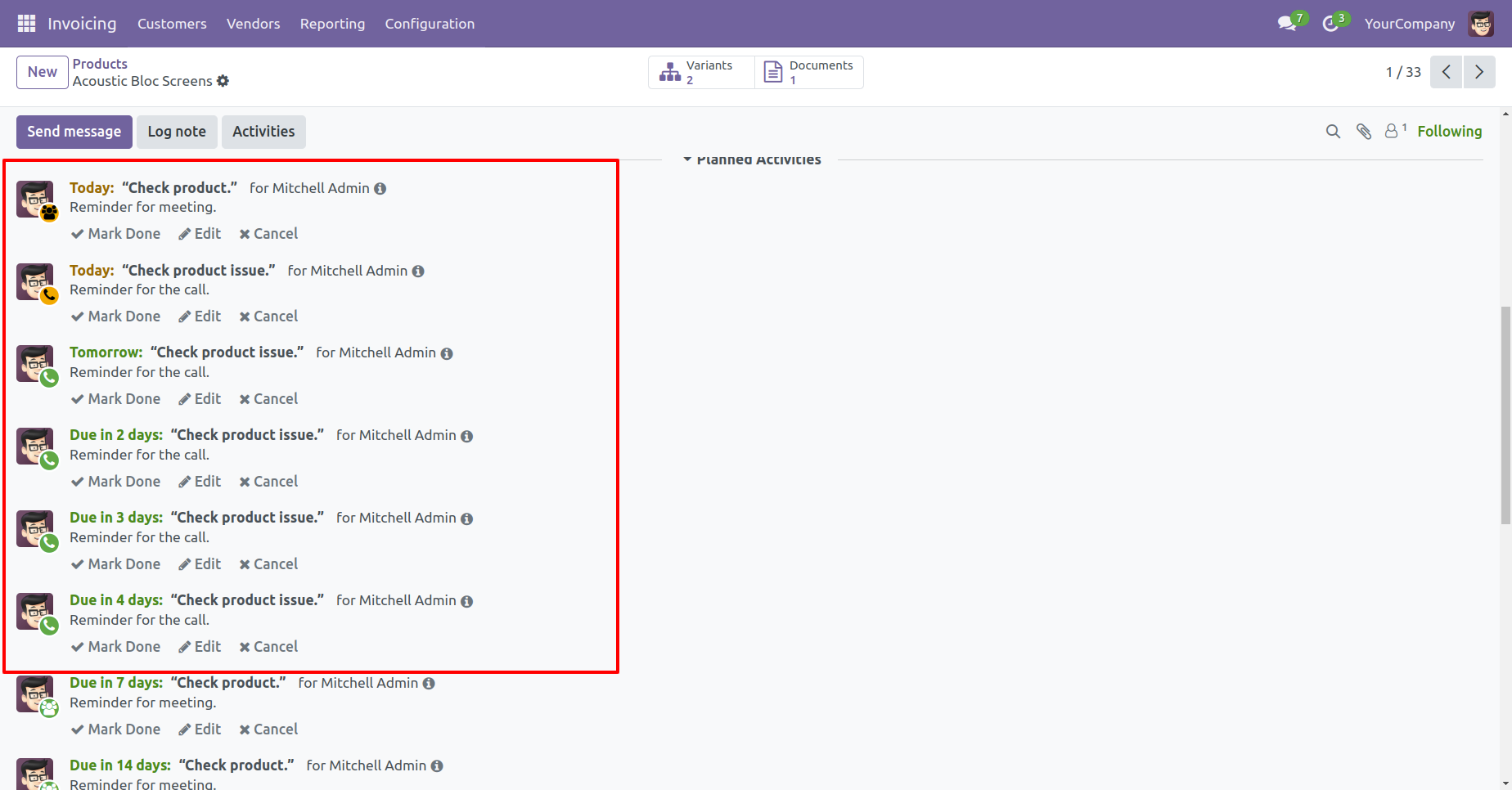Show info icon for Due in 14 days activity
The image size is (1512, 790).
point(437,766)
